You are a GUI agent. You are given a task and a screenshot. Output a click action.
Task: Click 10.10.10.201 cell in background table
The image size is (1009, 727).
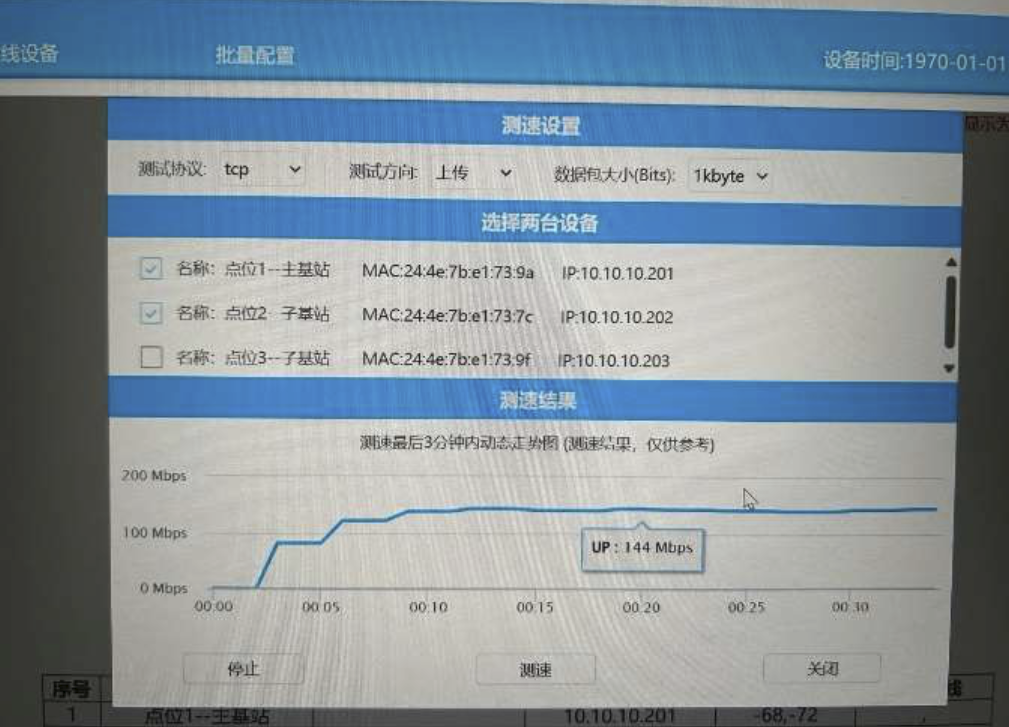(619, 715)
